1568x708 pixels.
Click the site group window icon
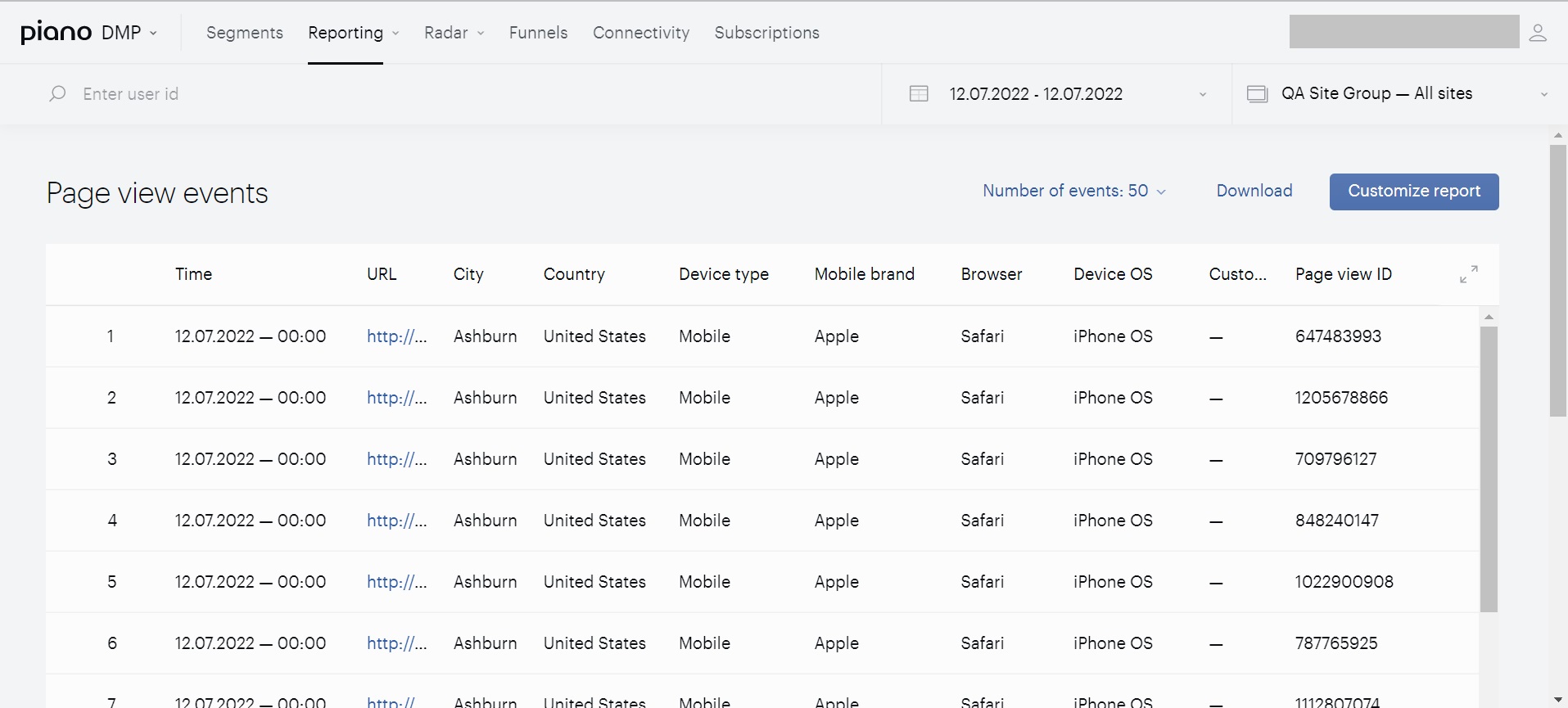coord(1257,94)
